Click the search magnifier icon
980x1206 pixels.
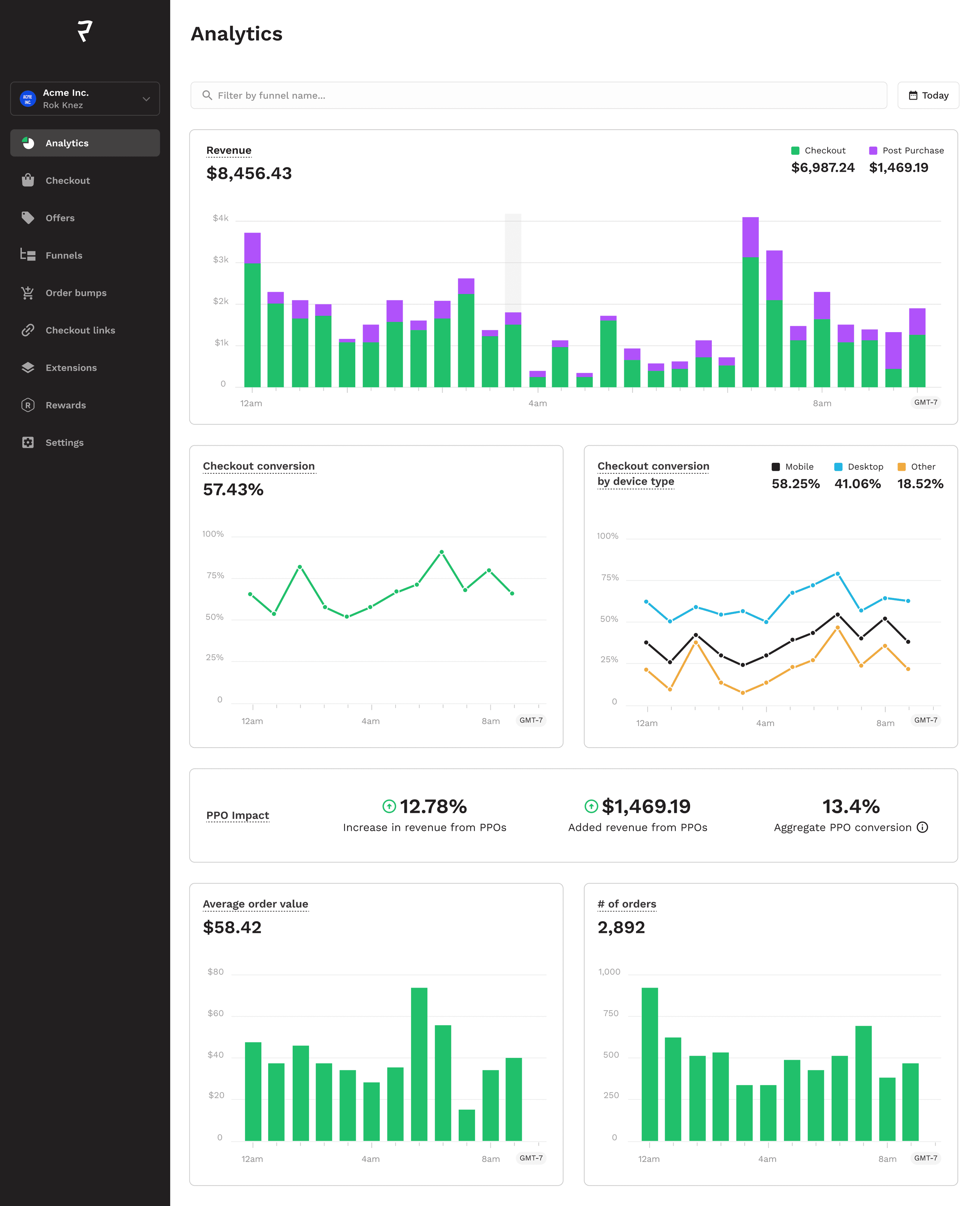[207, 95]
